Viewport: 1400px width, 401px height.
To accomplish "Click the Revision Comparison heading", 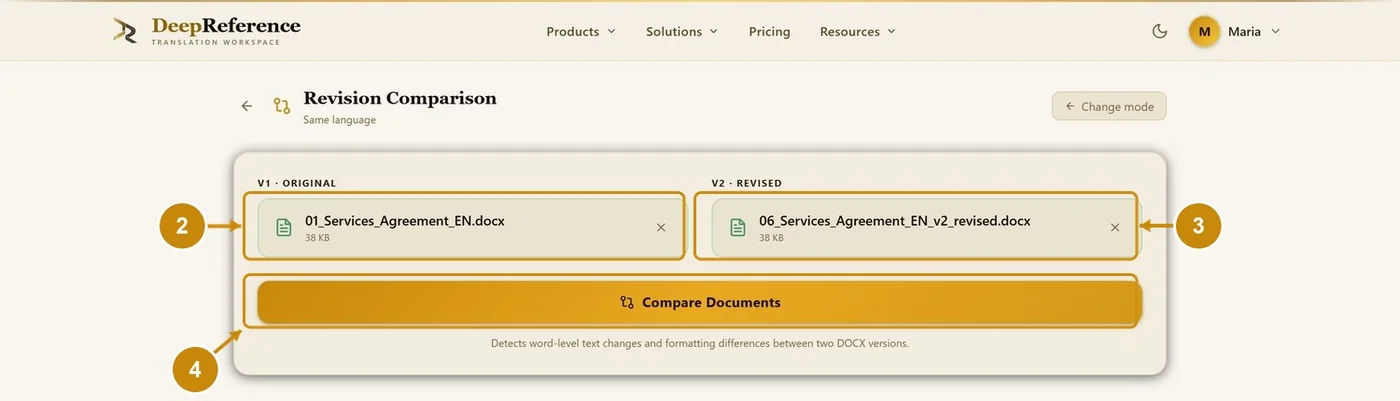I will [x=400, y=98].
